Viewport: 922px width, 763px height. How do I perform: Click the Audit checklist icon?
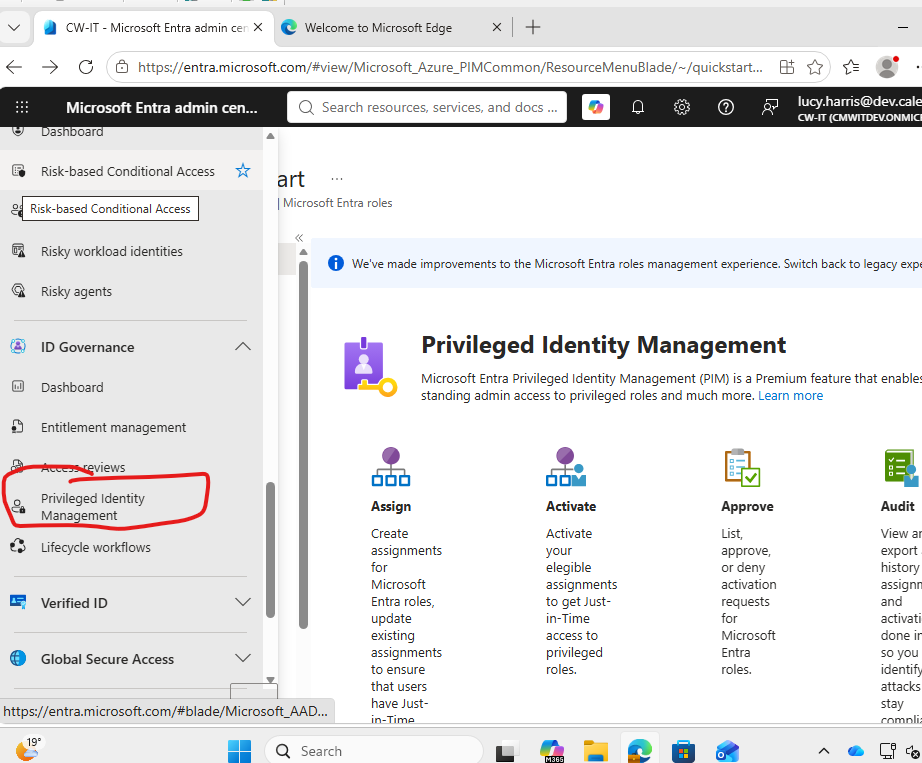pos(903,467)
